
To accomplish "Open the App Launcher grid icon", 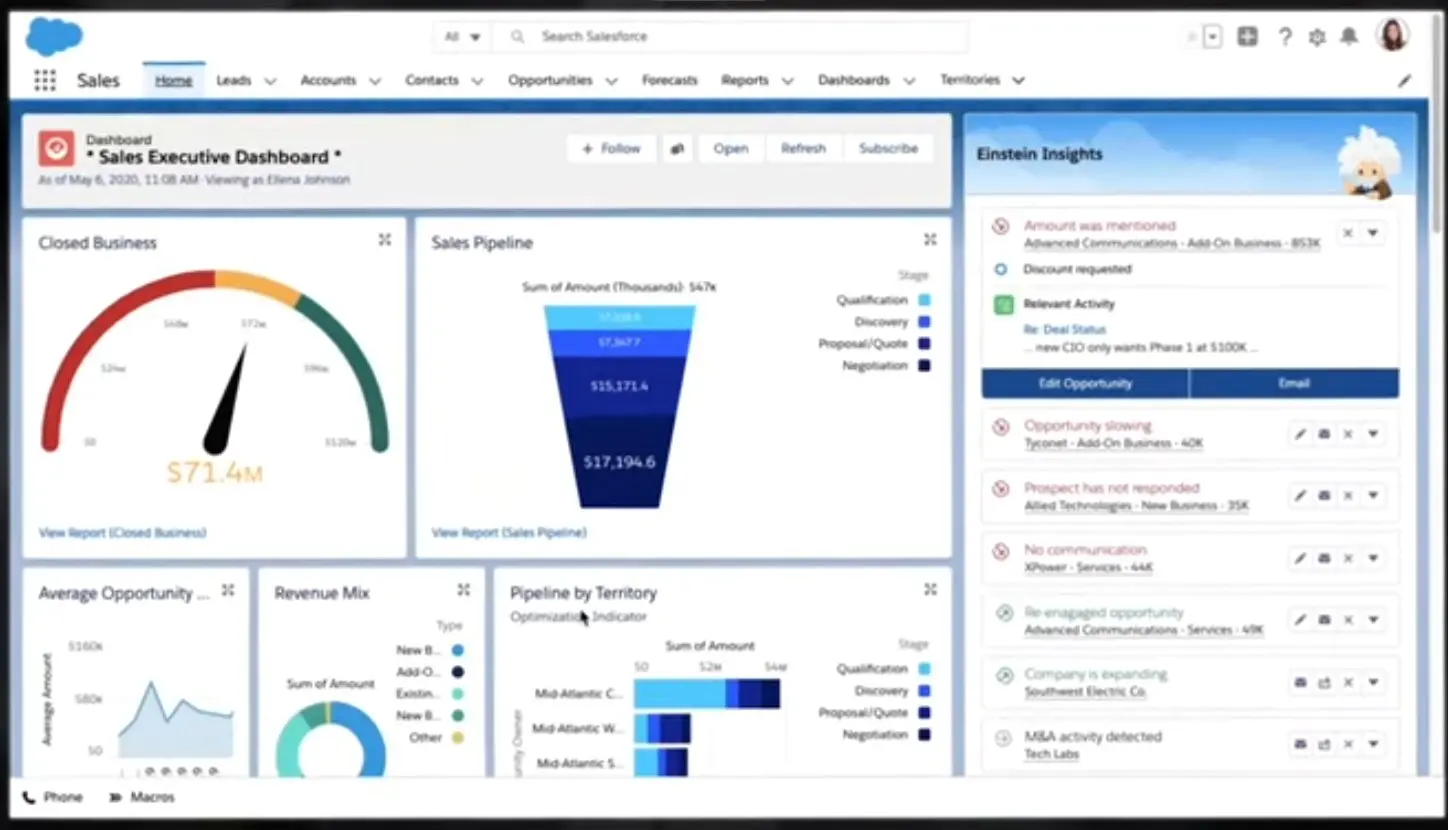I will pos(45,81).
